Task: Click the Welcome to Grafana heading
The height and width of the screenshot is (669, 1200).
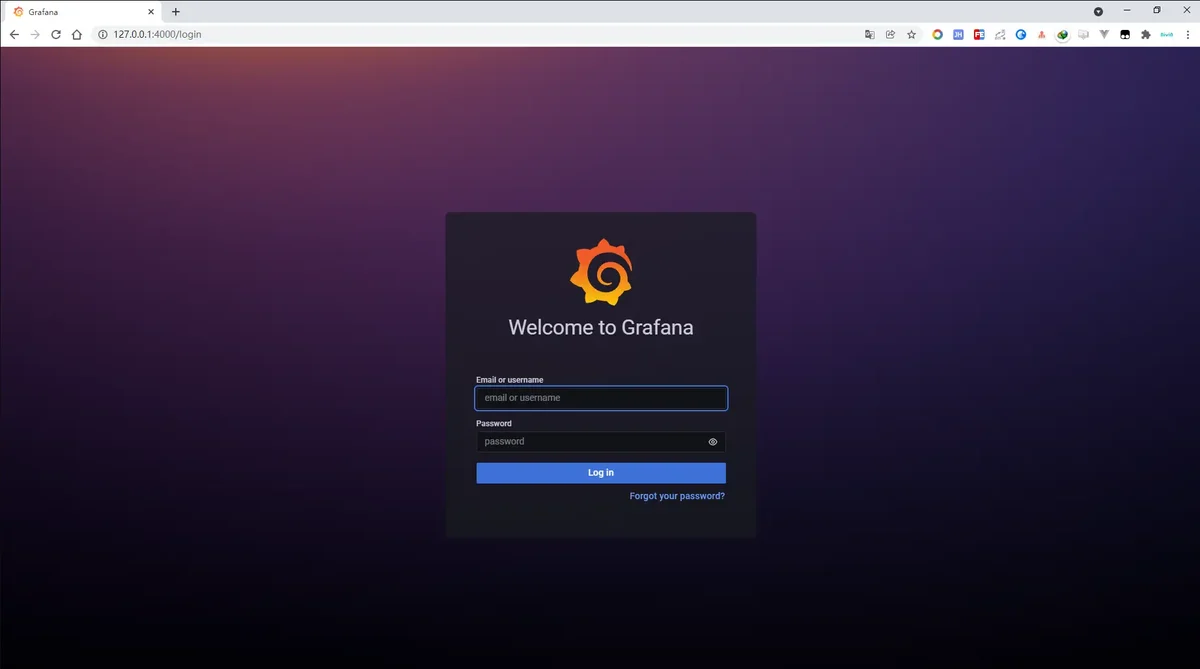Action: point(601,327)
